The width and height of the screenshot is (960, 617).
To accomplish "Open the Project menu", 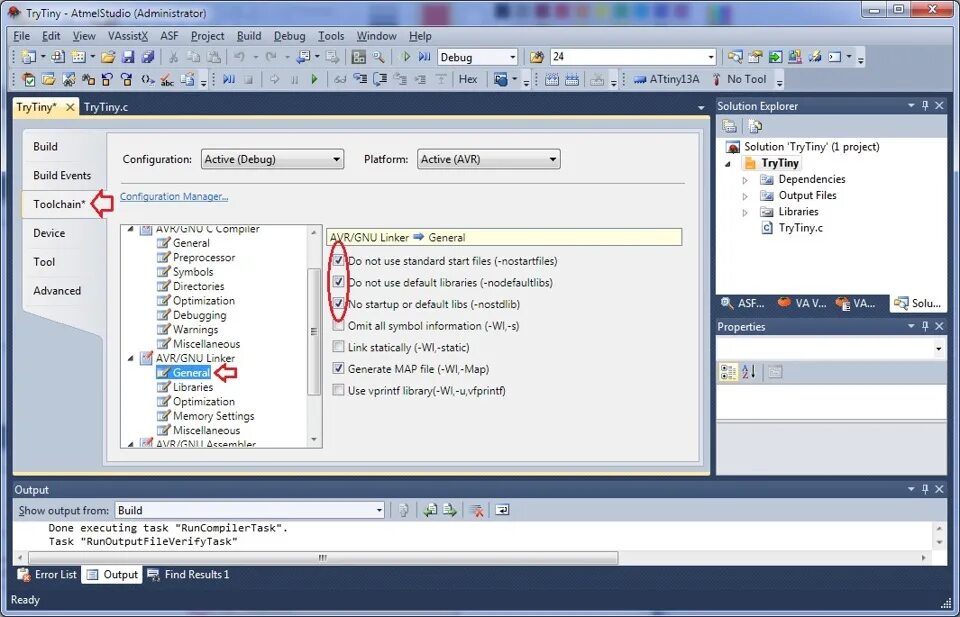I will pyautogui.click(x=208, y=36).
